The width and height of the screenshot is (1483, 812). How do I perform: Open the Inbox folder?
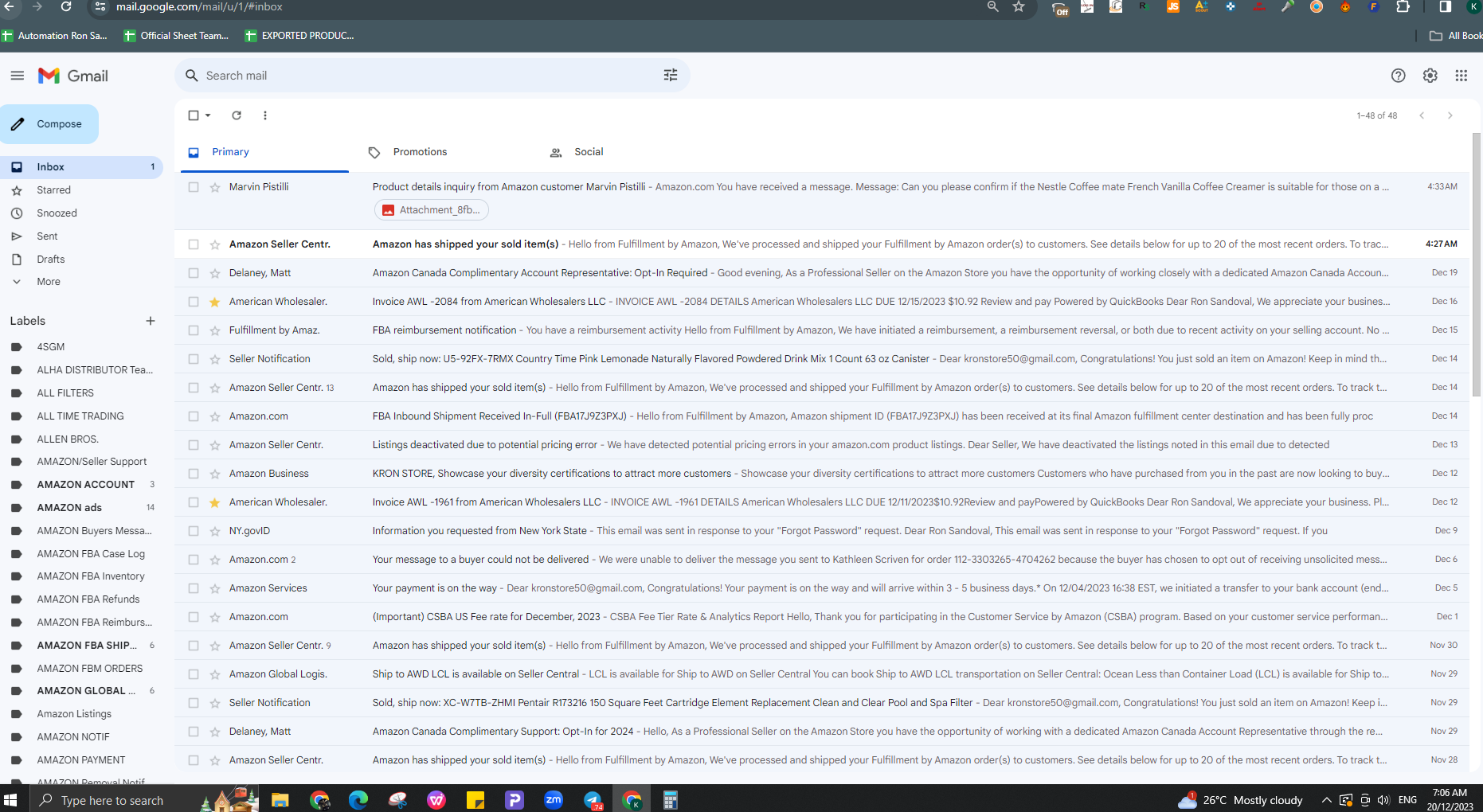point(81,167)
